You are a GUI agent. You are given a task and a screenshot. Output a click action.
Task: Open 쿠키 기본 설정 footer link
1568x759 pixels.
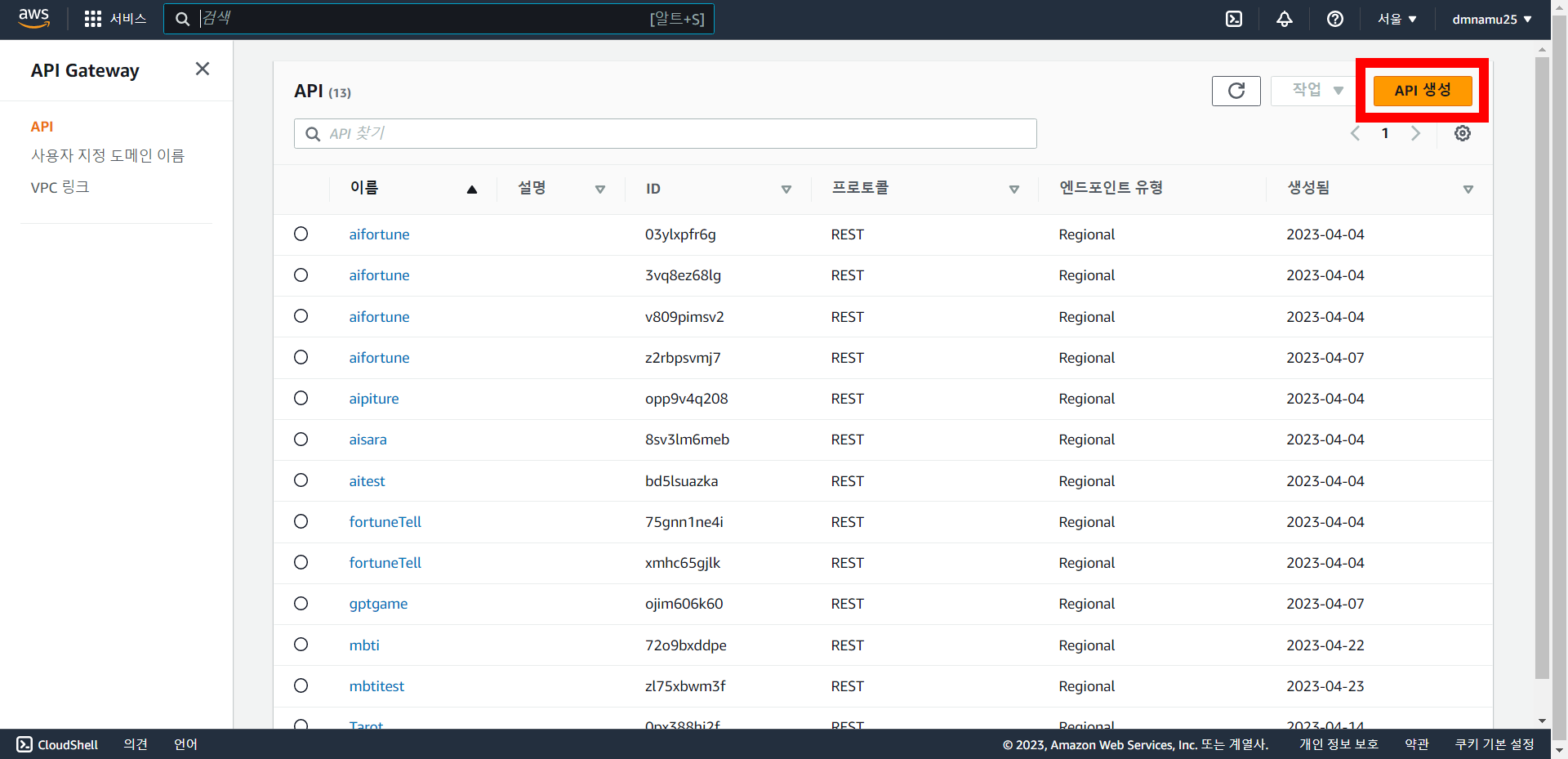click(1494, 744)
